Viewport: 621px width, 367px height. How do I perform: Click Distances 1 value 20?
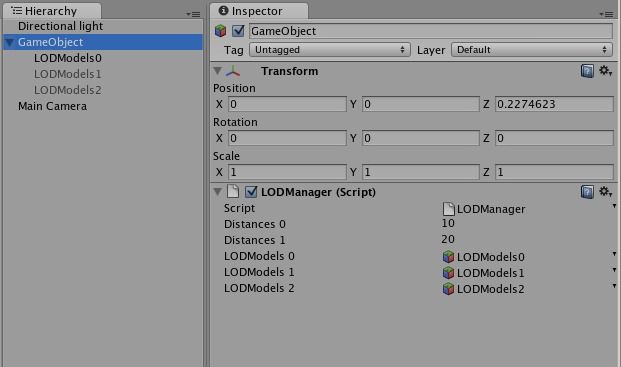coord(448,239)
